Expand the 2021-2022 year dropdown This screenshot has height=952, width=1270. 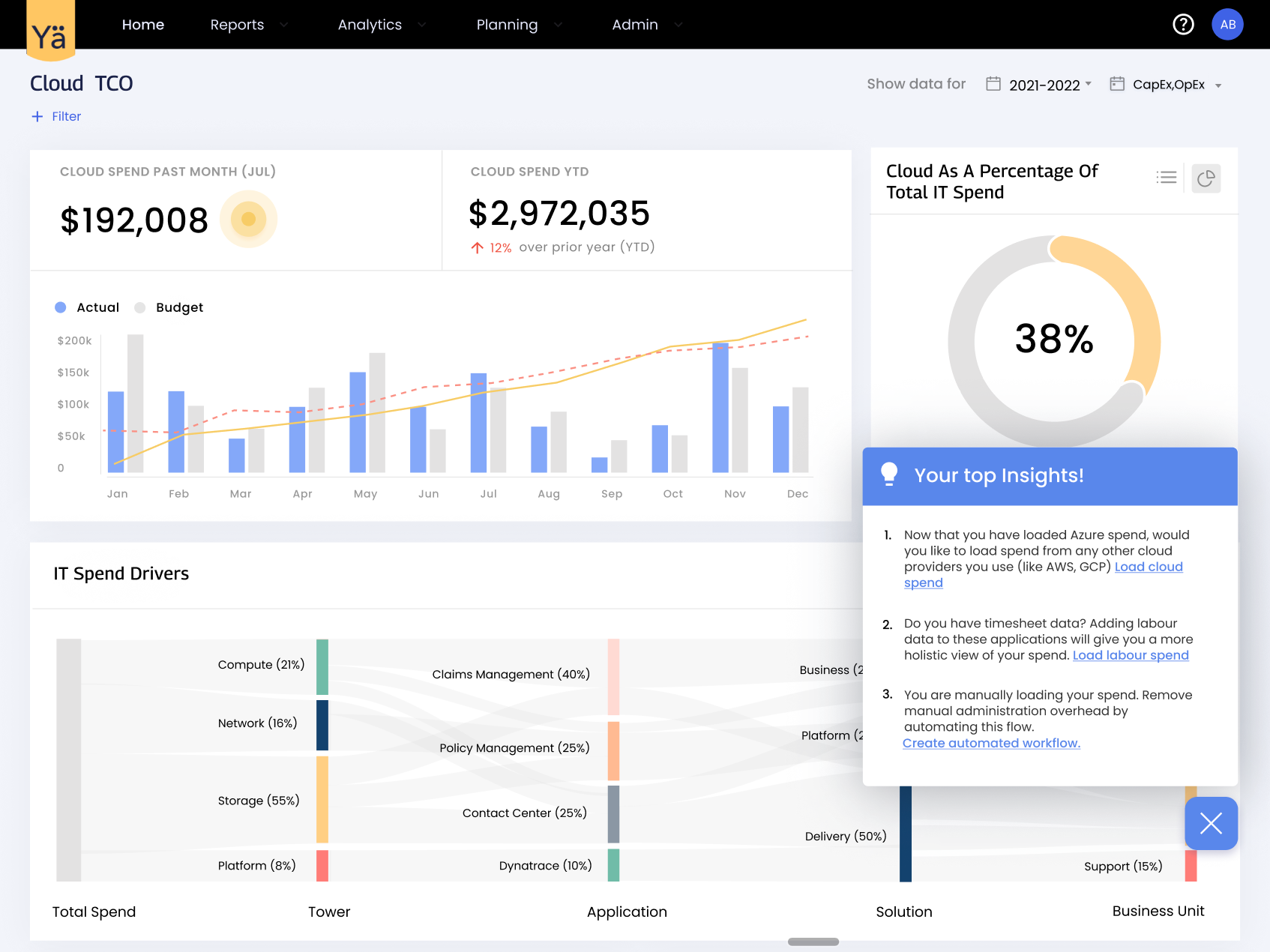[x=1050, y=85]
